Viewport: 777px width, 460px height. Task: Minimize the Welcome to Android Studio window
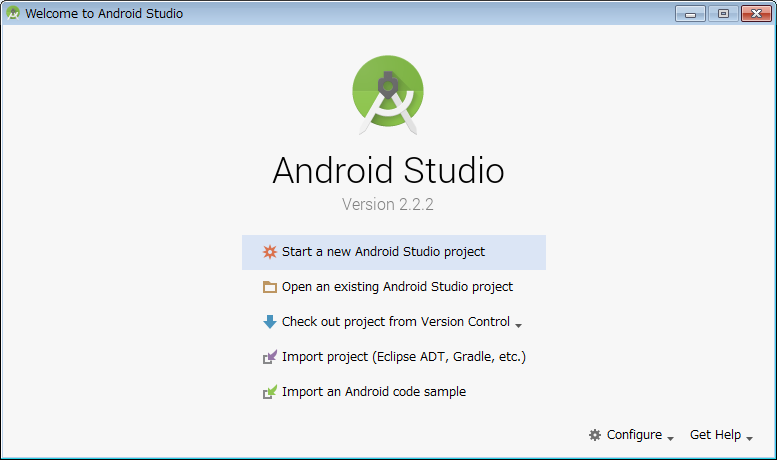click(x=690, y=14)
